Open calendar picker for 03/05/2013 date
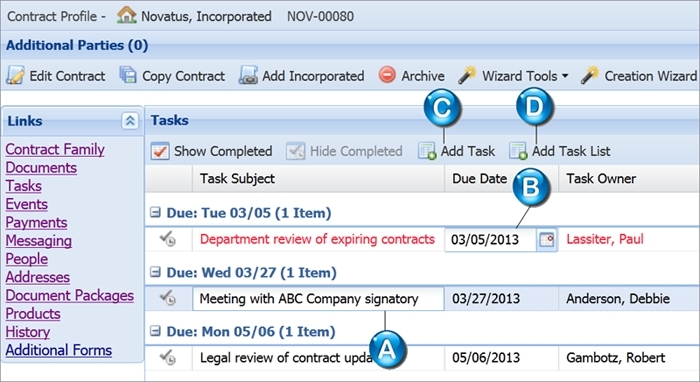This screenshot has width=700, height=382. (x=546, y=240)
